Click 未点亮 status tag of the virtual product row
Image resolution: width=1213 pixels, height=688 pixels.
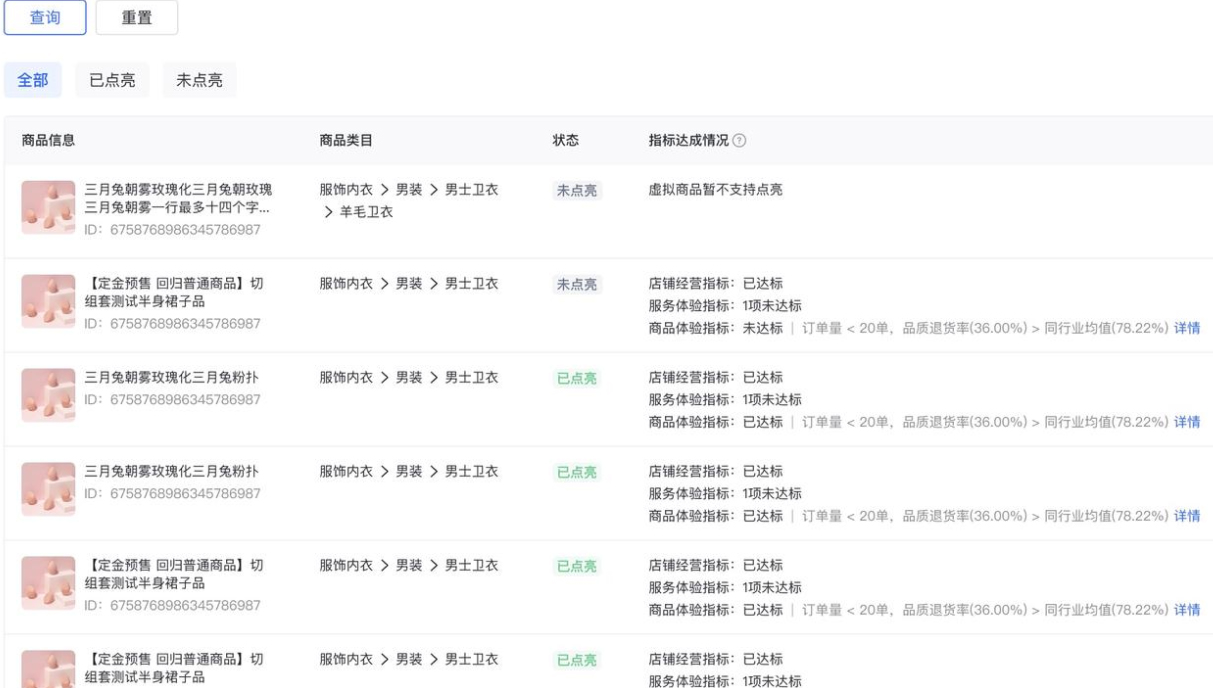point(577,191)
